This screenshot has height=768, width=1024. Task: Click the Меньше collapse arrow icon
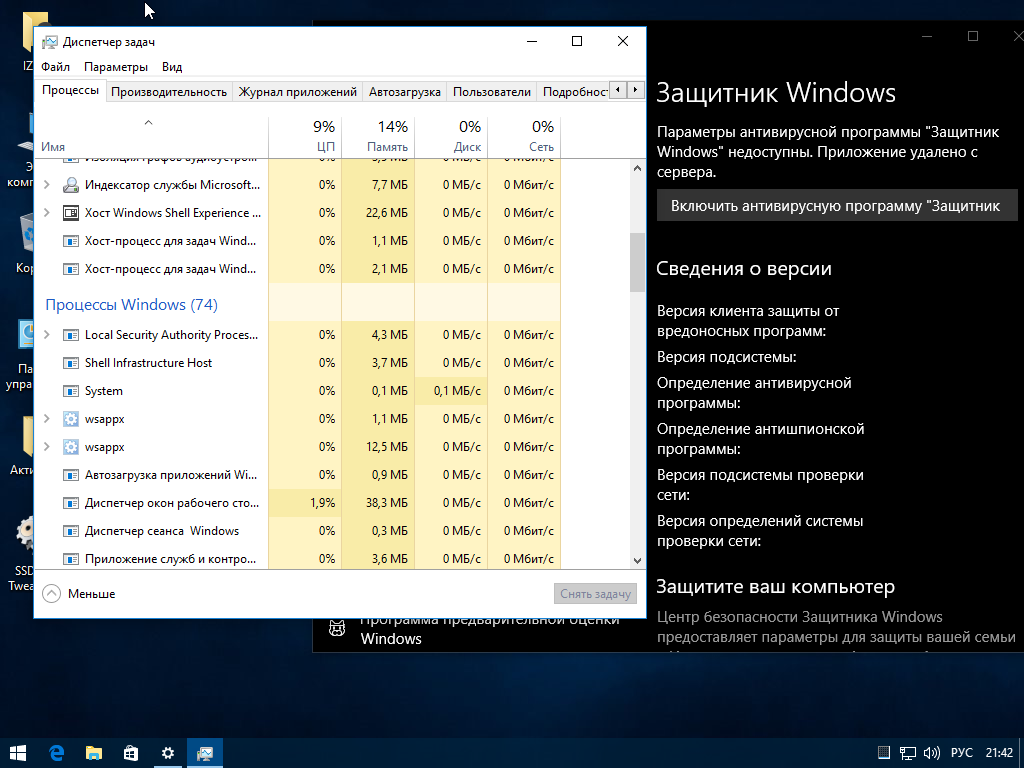(52, 594)
